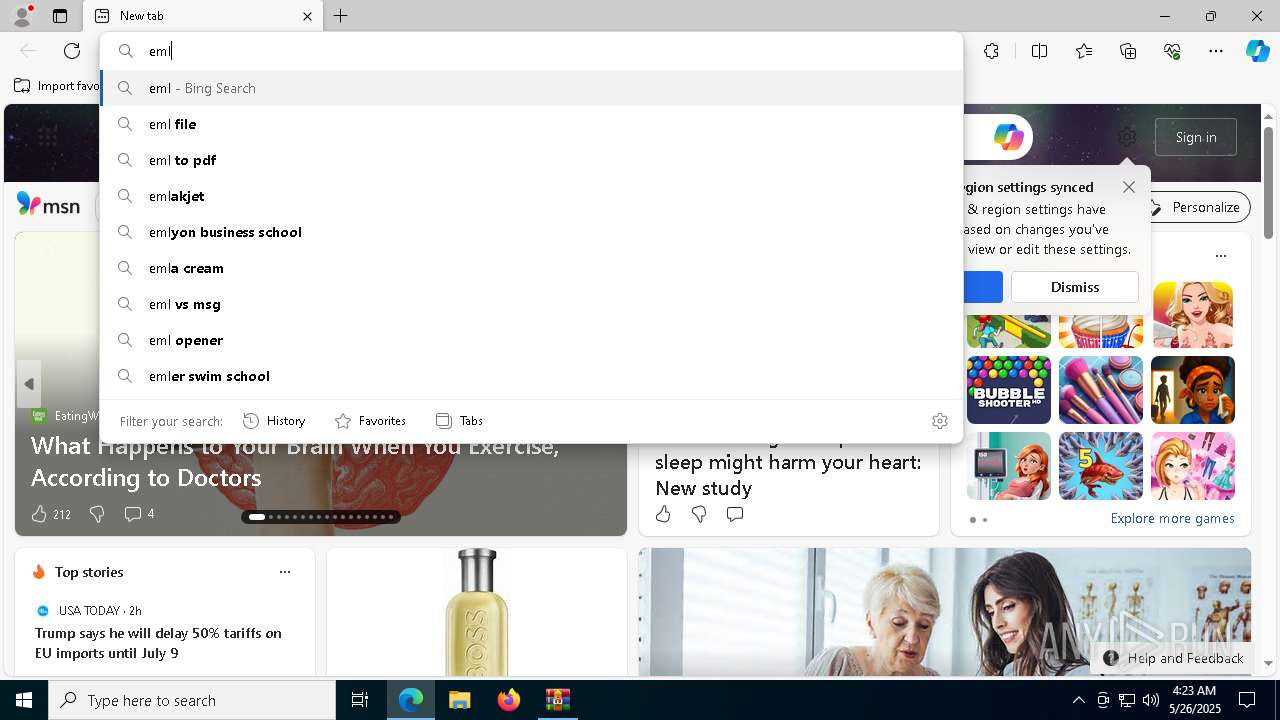This screenshot has width=1280, height=720.
Task: Open the shark number 5 game thumbnail
Action: 1101,466
